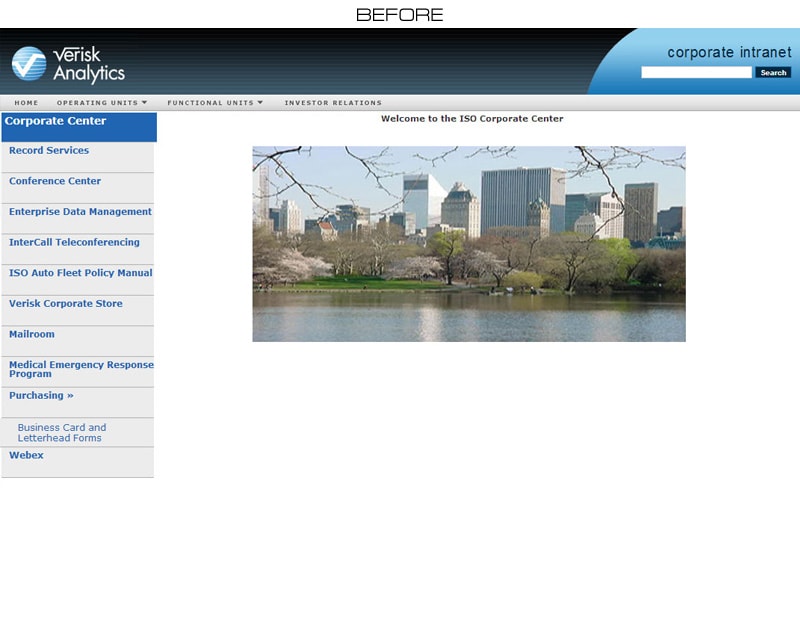Screen dimensions: 800x618
Task: Select InterCall Teleconferencing
Action: click(x=72, y=242)
